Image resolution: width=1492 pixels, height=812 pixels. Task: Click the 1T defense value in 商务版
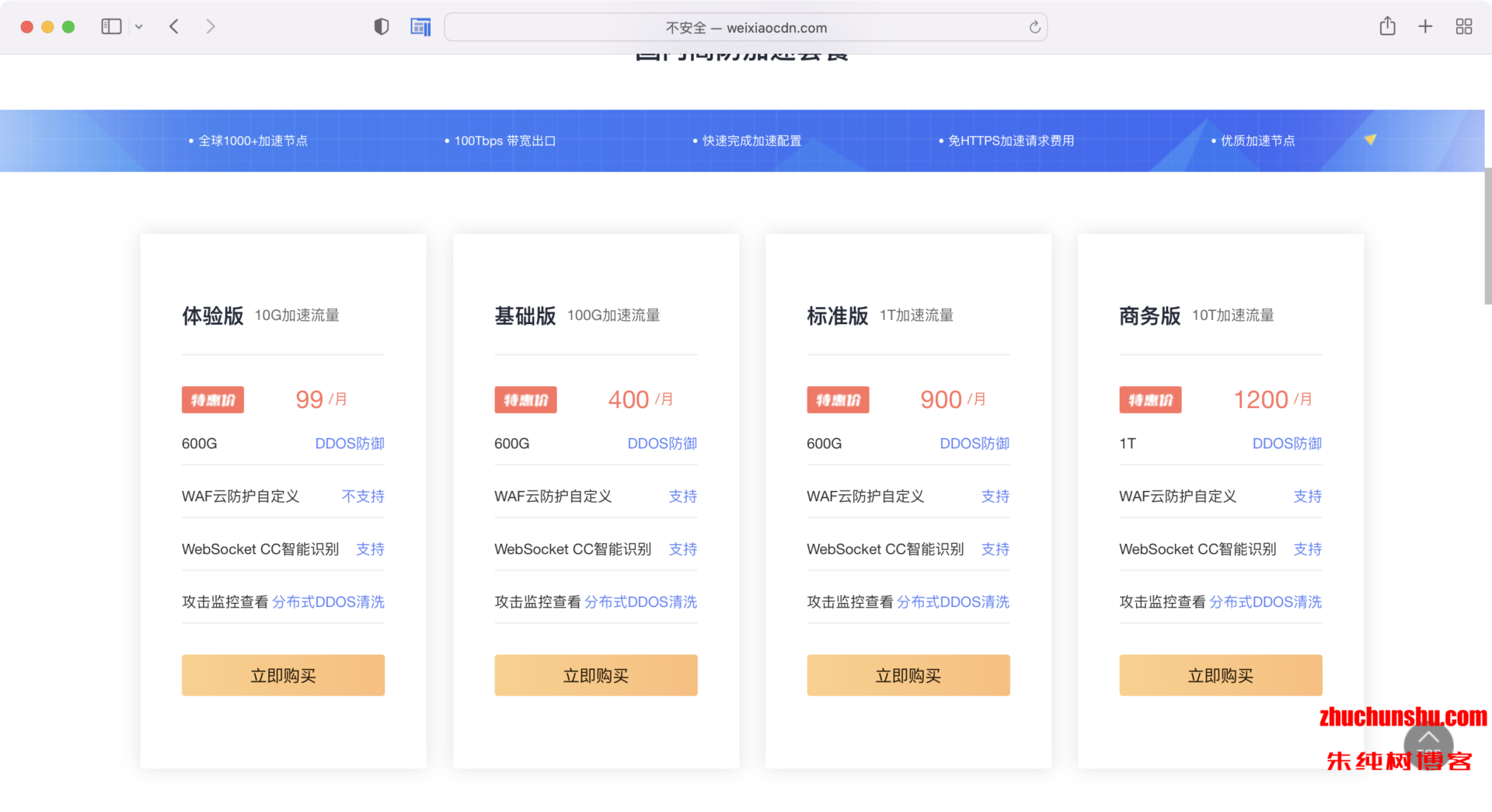1128,444
